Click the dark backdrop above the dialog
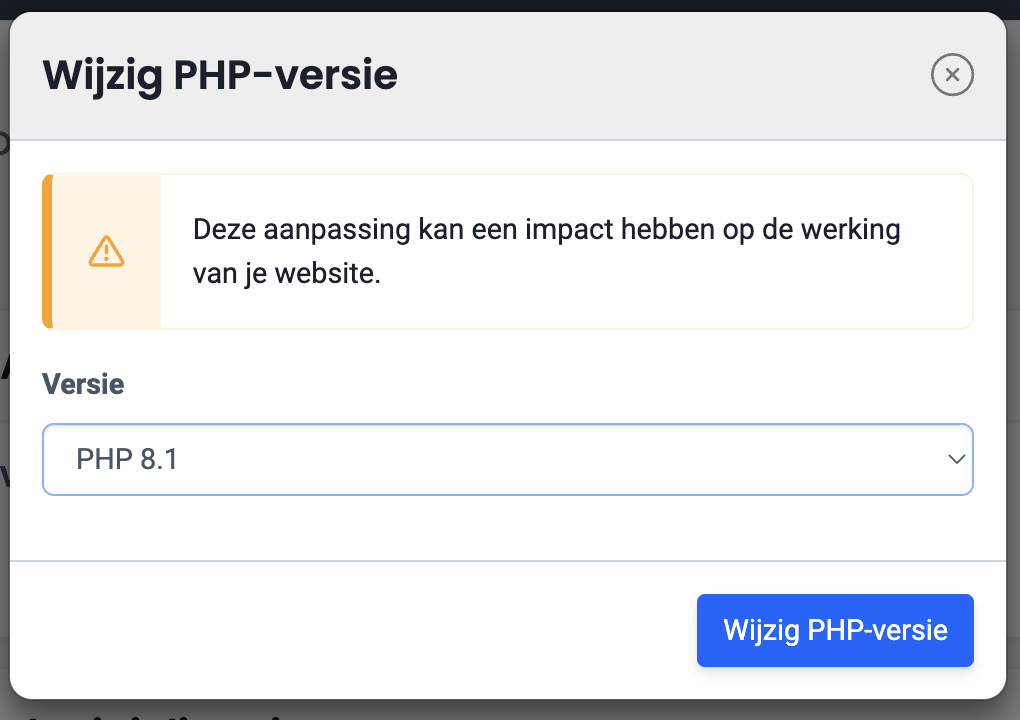This screenshot has width=1020, height=720. click(x=500, y=5)
